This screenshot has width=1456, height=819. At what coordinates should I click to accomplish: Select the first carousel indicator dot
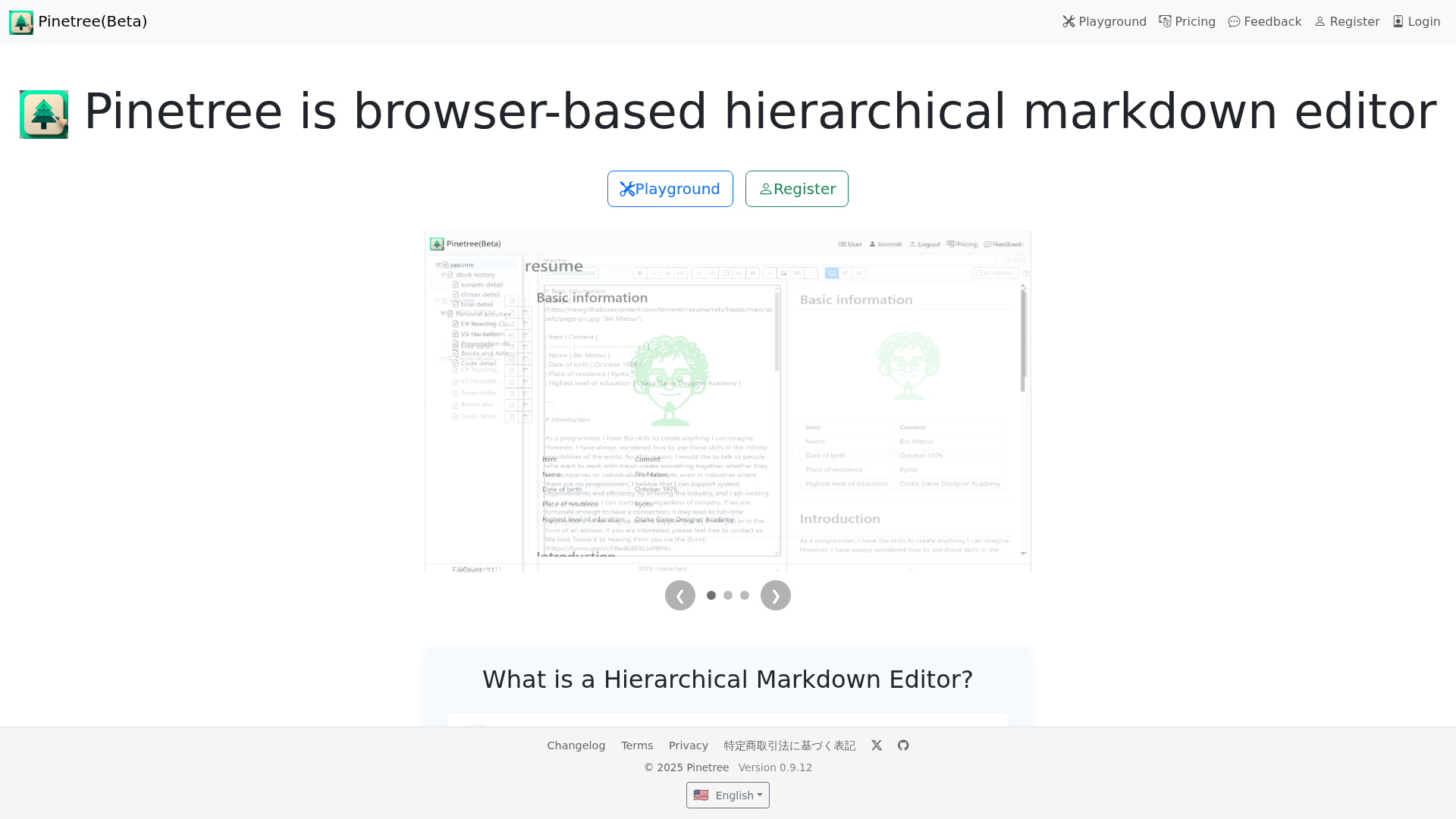click(x=711, y=595)
